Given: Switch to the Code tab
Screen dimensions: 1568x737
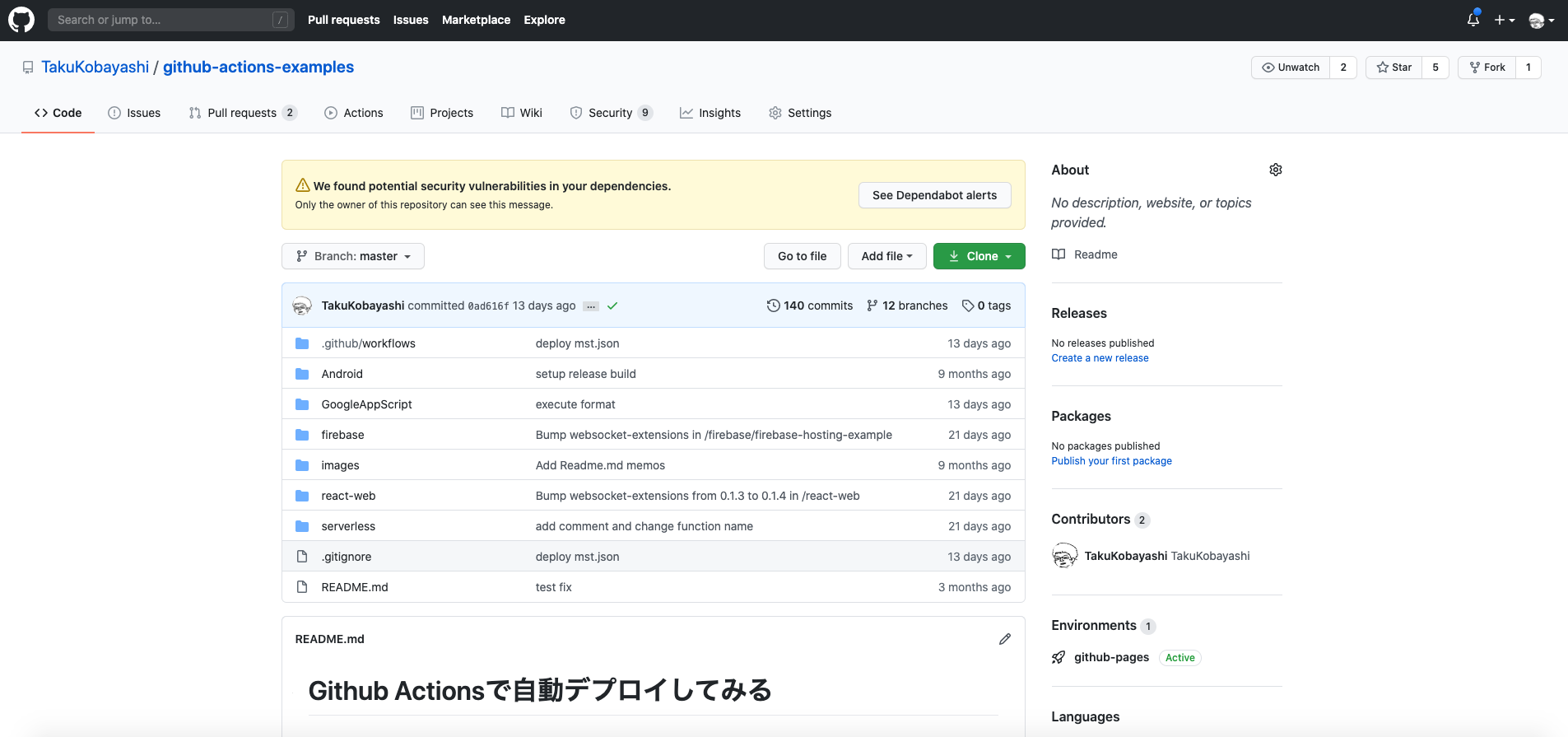Looking at the screenshot, I should point(58,113).
